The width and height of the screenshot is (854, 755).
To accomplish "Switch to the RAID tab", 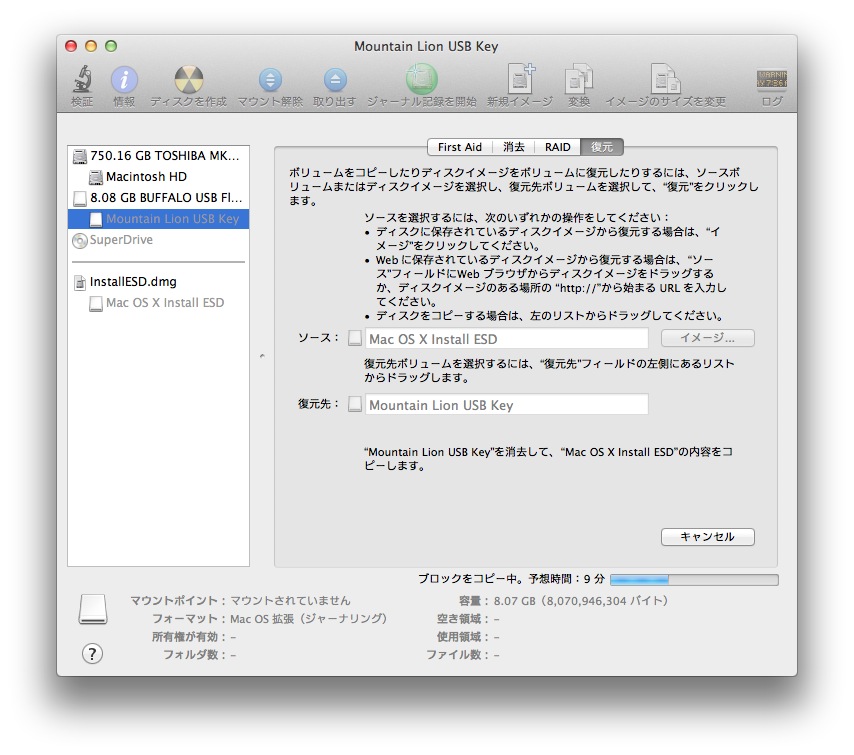I will (x=558, y=147).
